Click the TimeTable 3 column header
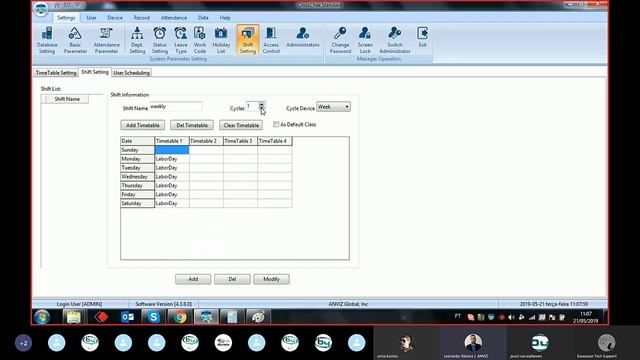Image resolution: width=640 pixels, height=360 pixels. pos(240,141)
